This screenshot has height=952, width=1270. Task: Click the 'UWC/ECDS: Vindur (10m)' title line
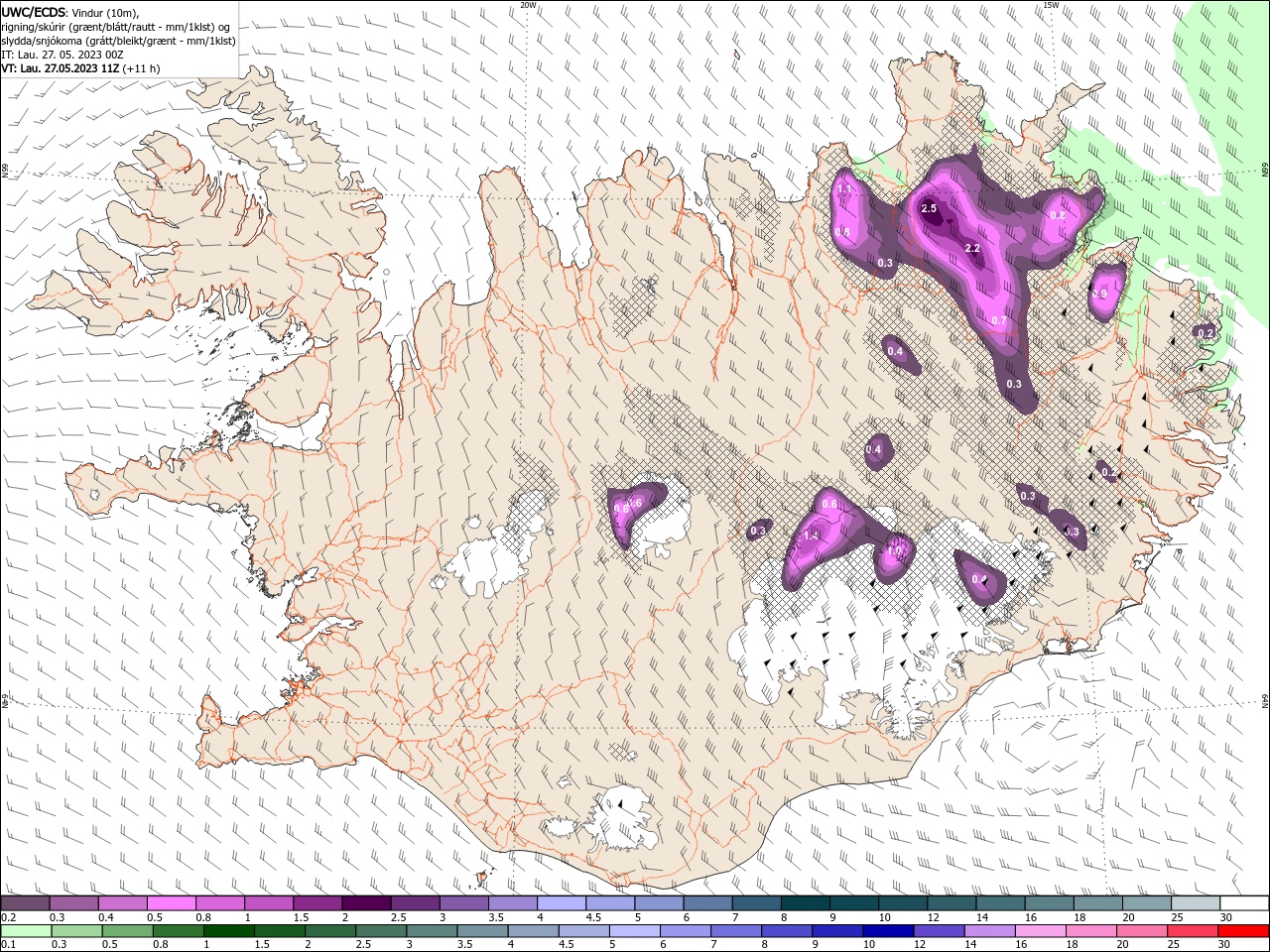[x=70, y=12]
